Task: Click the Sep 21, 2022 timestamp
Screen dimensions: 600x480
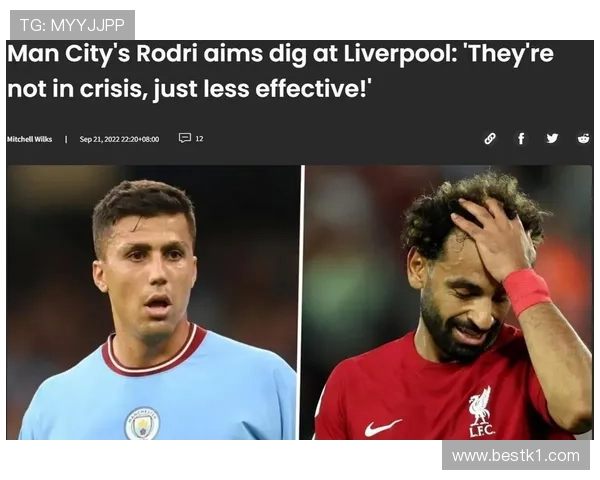Action: pos(119,139)
